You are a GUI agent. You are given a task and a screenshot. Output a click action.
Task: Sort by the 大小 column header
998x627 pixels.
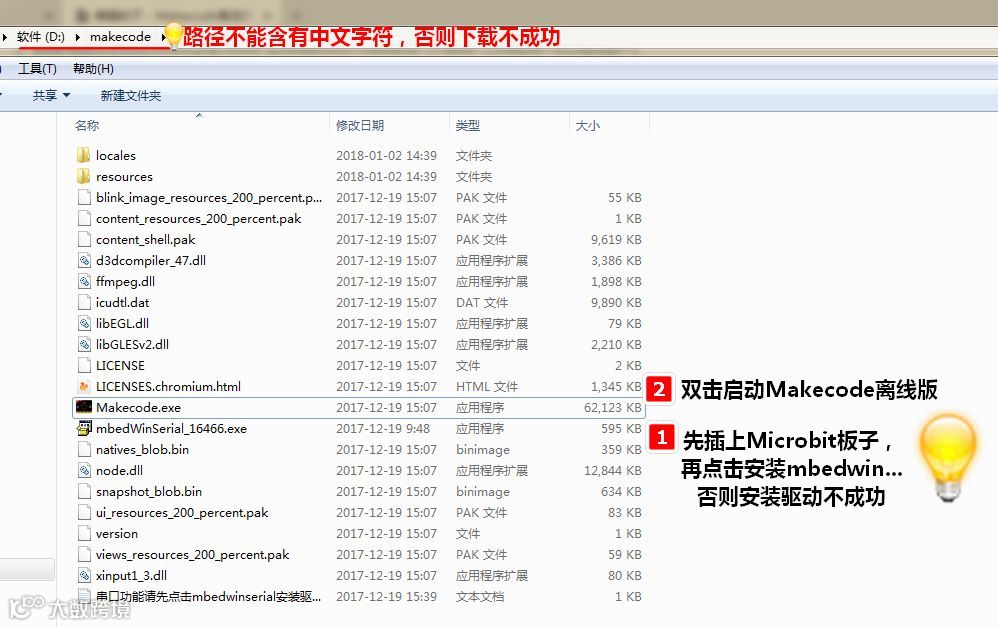point(587,125)
